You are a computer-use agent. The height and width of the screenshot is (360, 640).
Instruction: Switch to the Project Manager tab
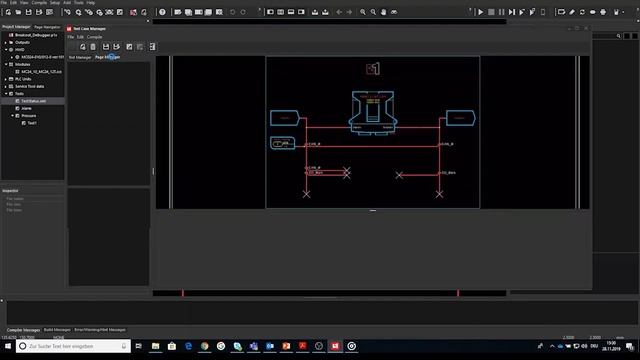(16, 27)
